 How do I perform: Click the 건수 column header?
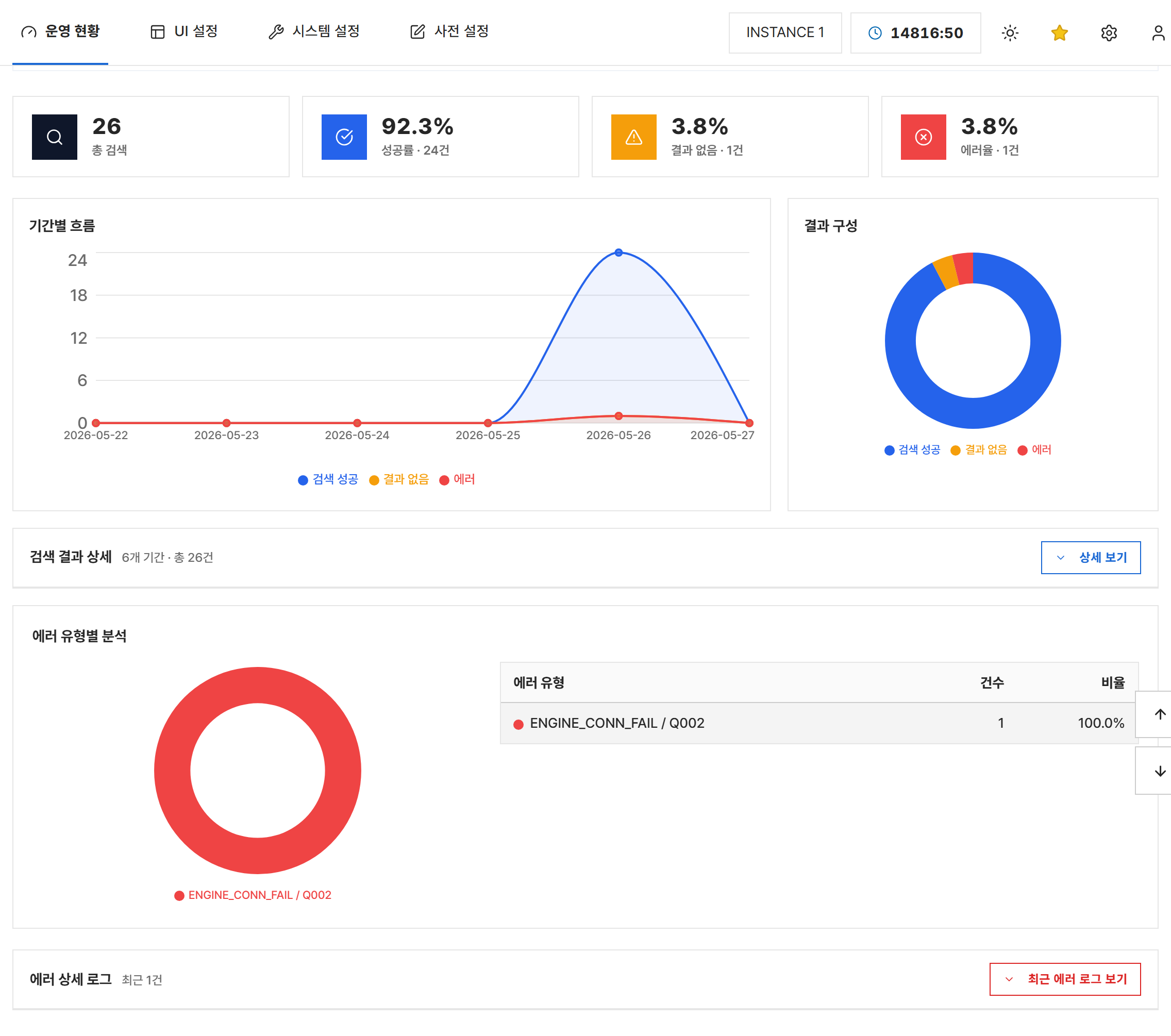coord(992,682)
